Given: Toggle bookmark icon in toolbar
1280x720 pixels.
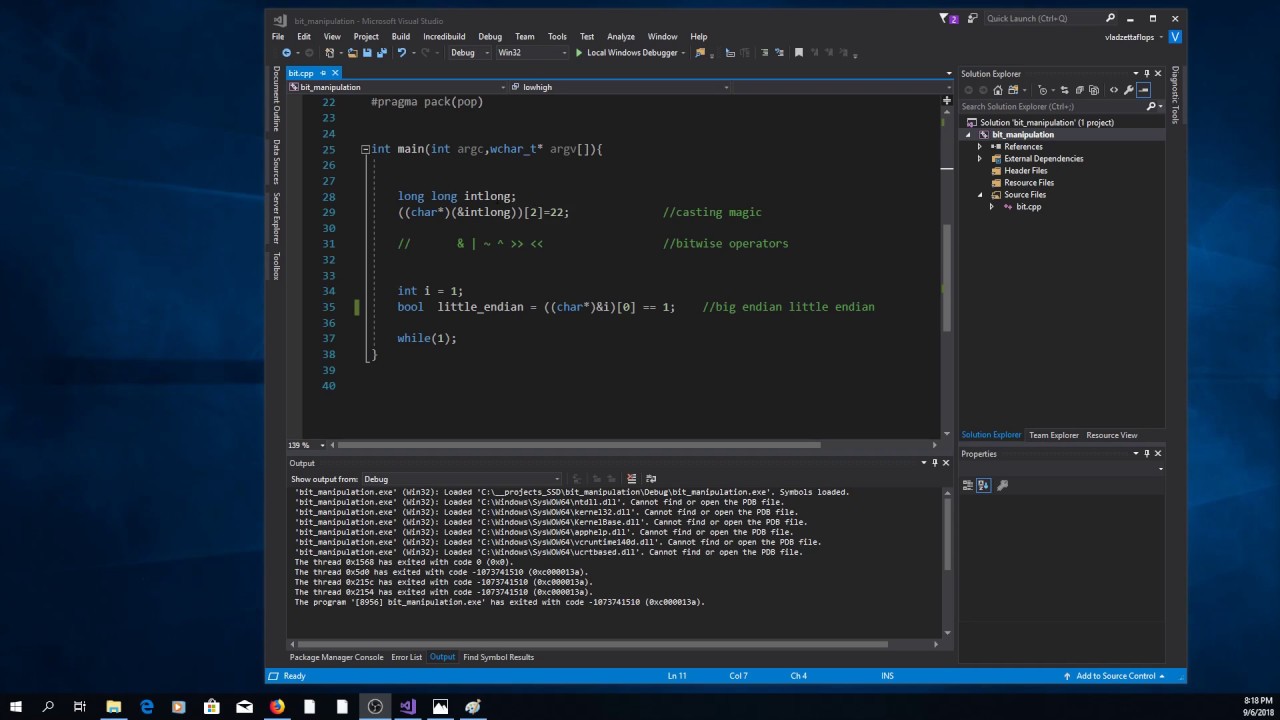Looking at the screenshot, I should 798,52.
